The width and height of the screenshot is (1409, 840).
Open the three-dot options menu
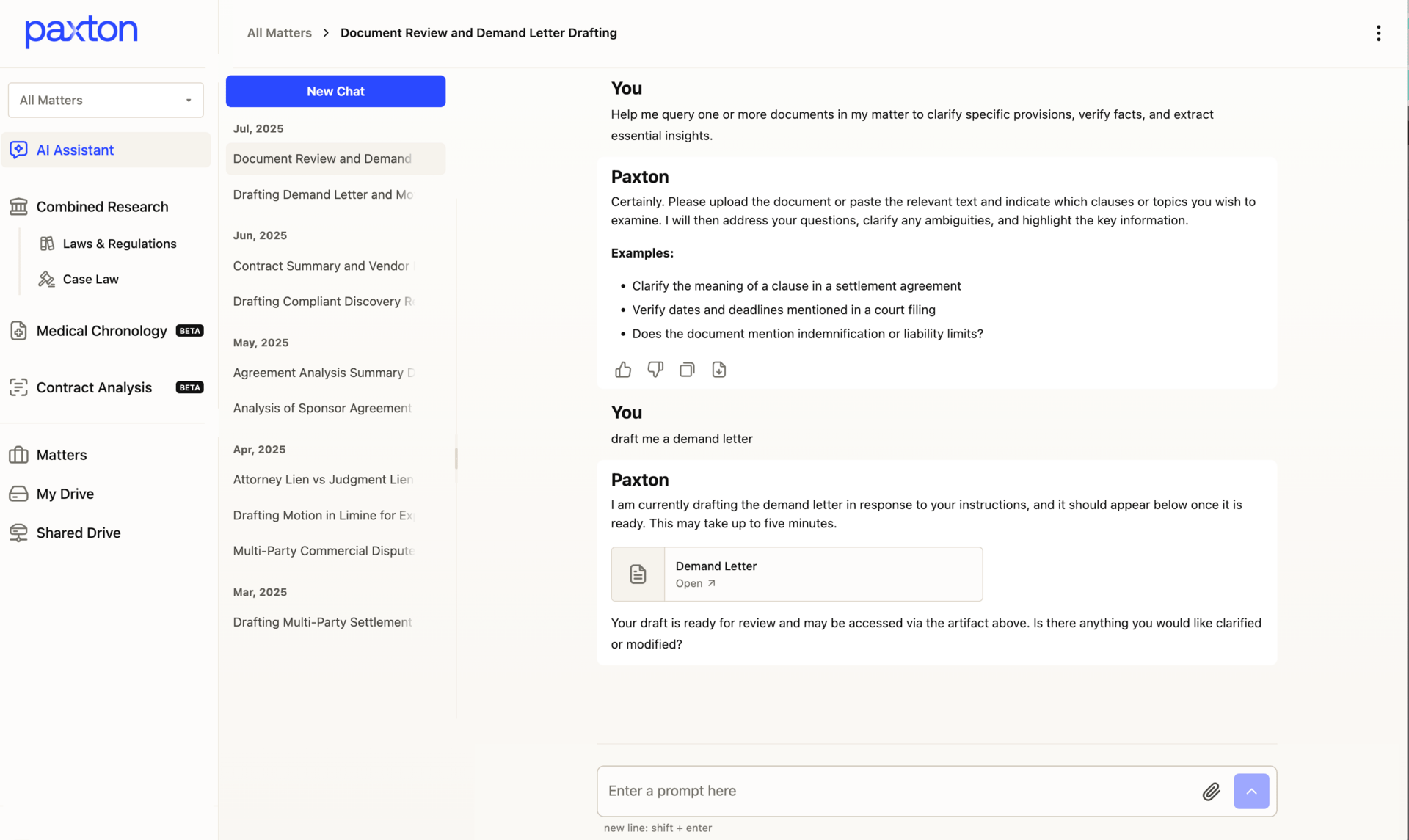click(x=1378, y=33)
